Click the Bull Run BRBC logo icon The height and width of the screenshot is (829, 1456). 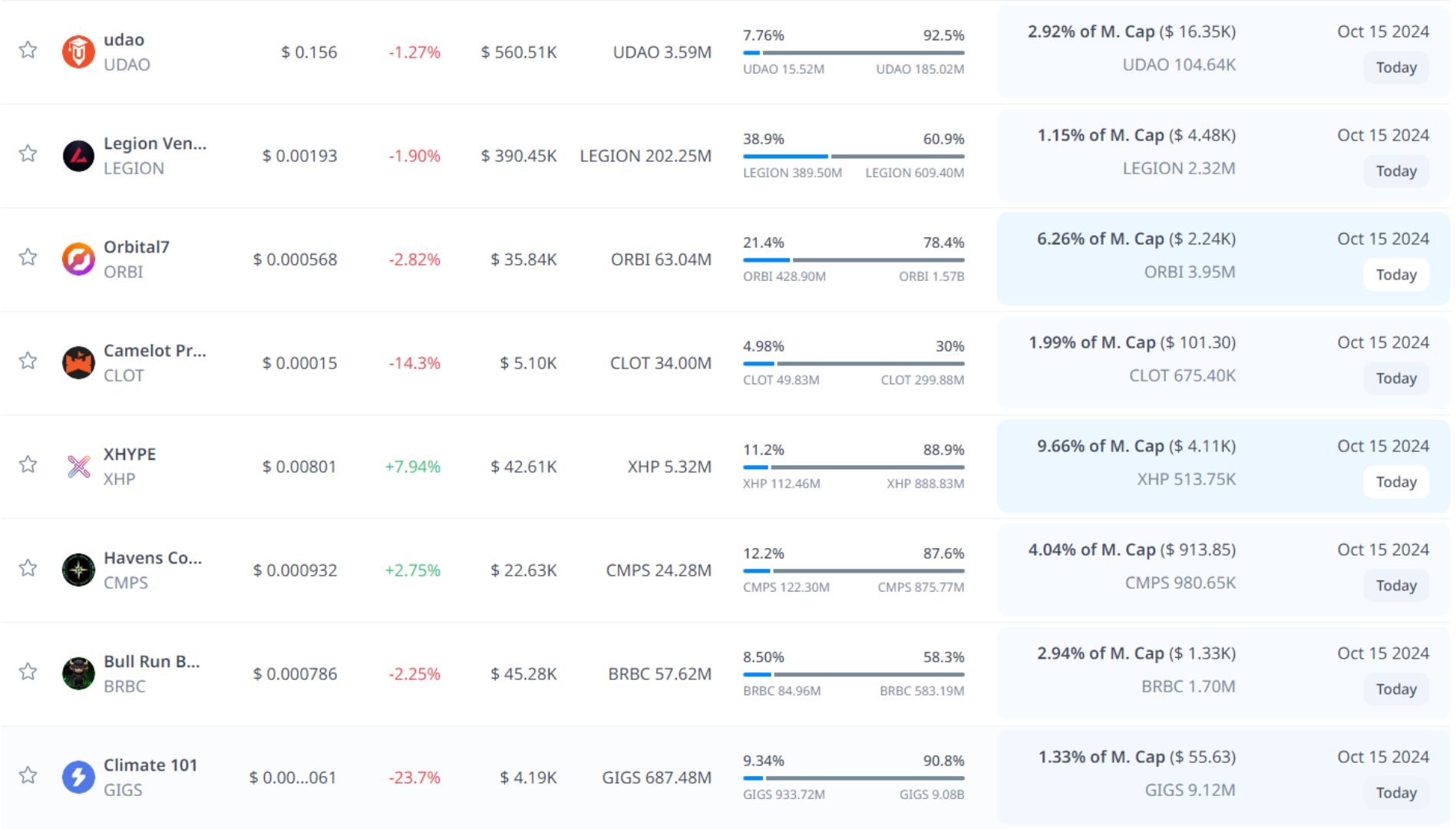[x=78, y=674]
